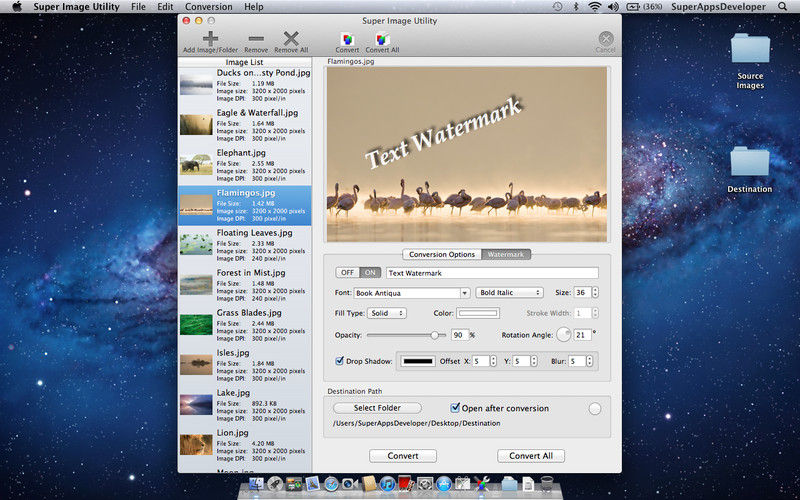Click the Opacity slider handle
The height and width of the screenshot is (500, 800).
pyautogui.click(x=434, y=335)
